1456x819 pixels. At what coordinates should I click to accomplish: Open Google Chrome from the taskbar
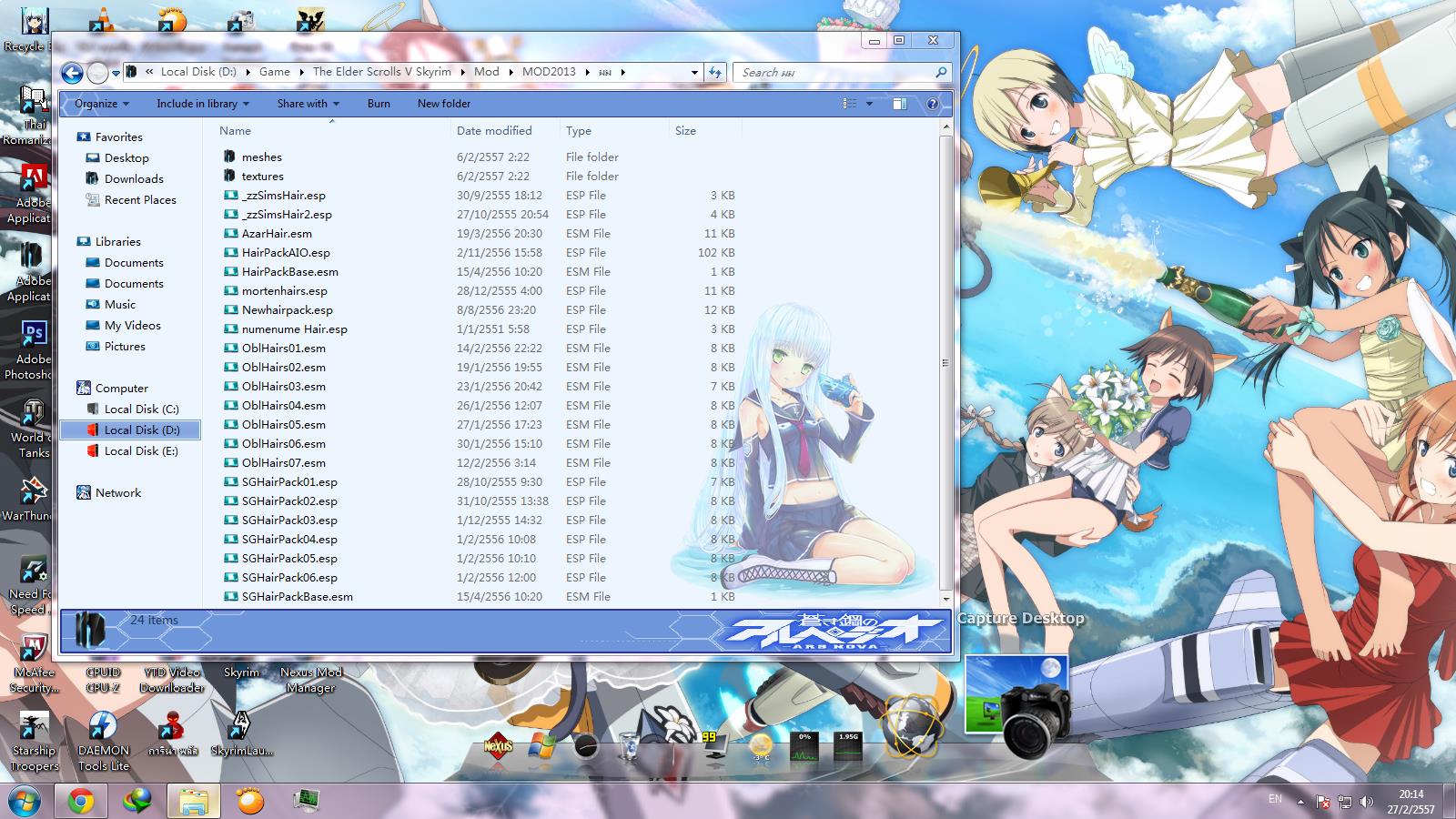81,801
